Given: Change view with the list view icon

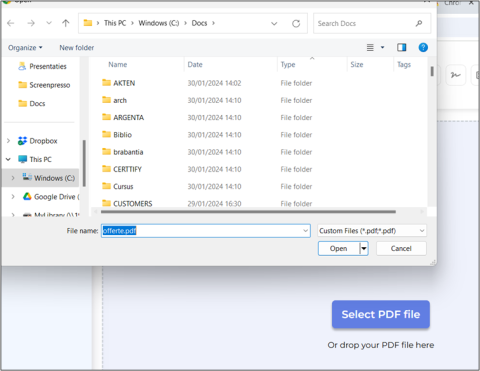Looking at the screenshot, I should [x=370, y=48].
